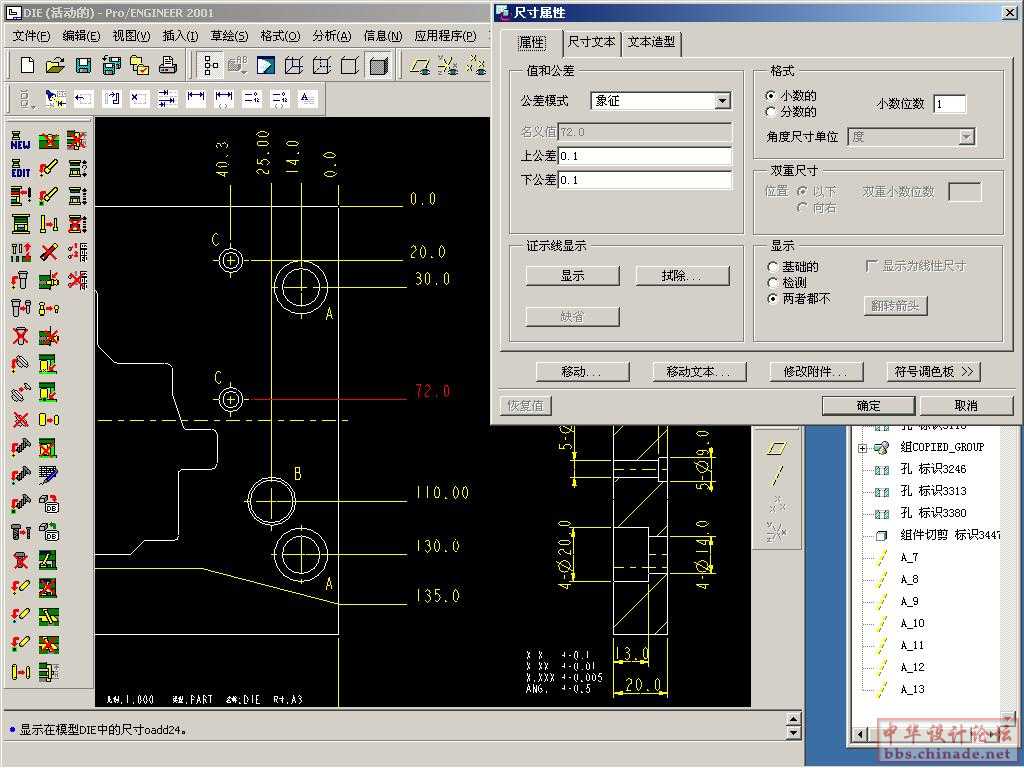Screen dimensions: 1024x768
Task: Click the 下公差 input field
Action: (645, 180)
